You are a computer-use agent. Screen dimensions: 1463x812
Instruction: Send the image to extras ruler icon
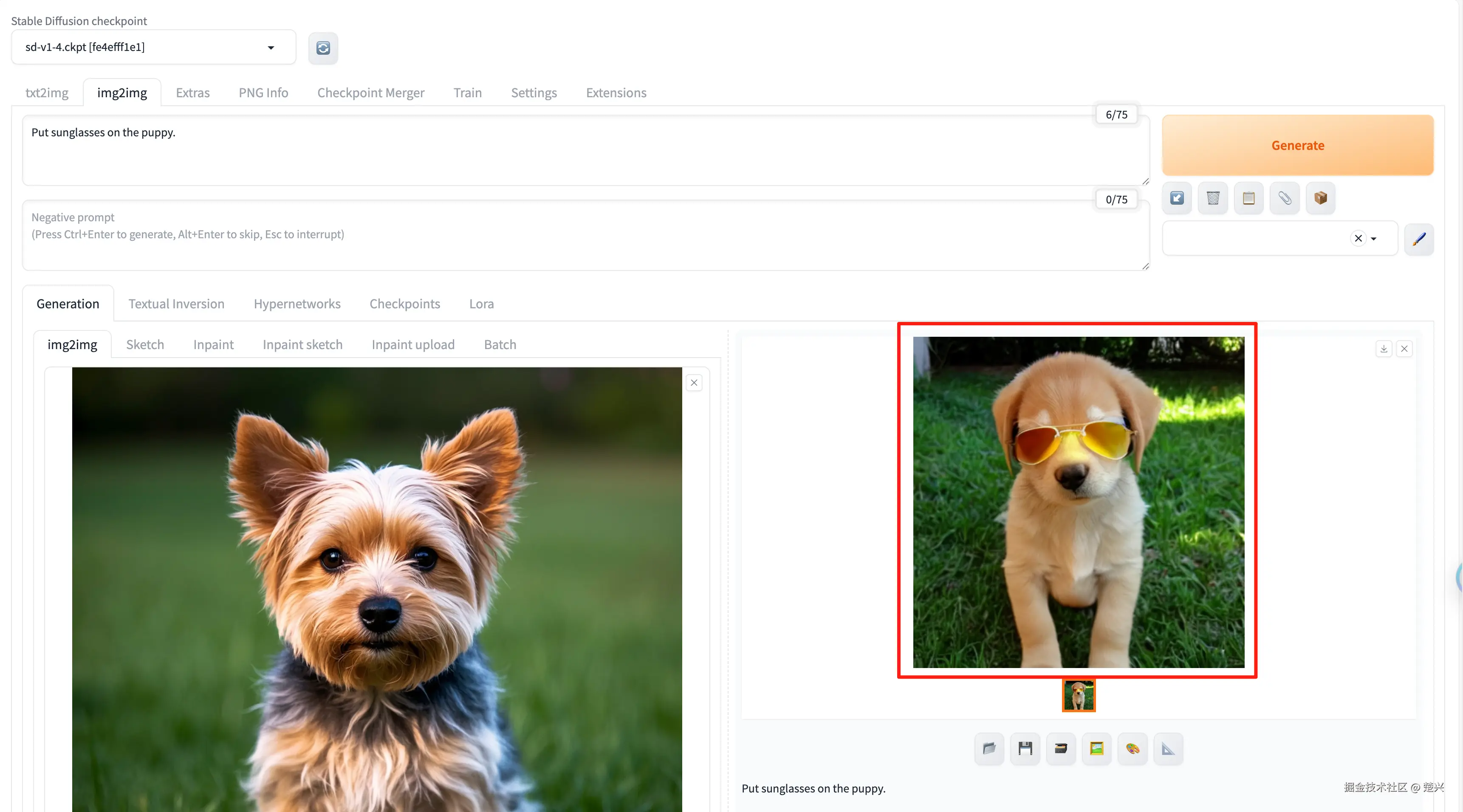[1168, 748]
